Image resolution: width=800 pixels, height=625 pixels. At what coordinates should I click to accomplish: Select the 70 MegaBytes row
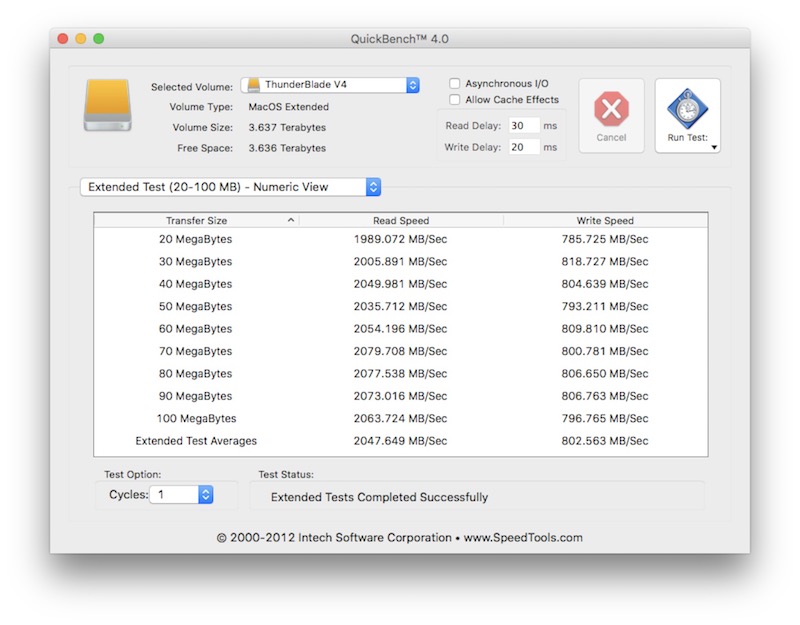tap(401, 351)
